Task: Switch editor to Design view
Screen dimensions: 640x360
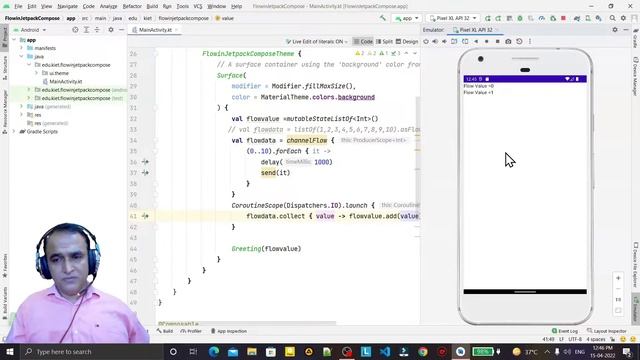Action: tap(407, 42)
